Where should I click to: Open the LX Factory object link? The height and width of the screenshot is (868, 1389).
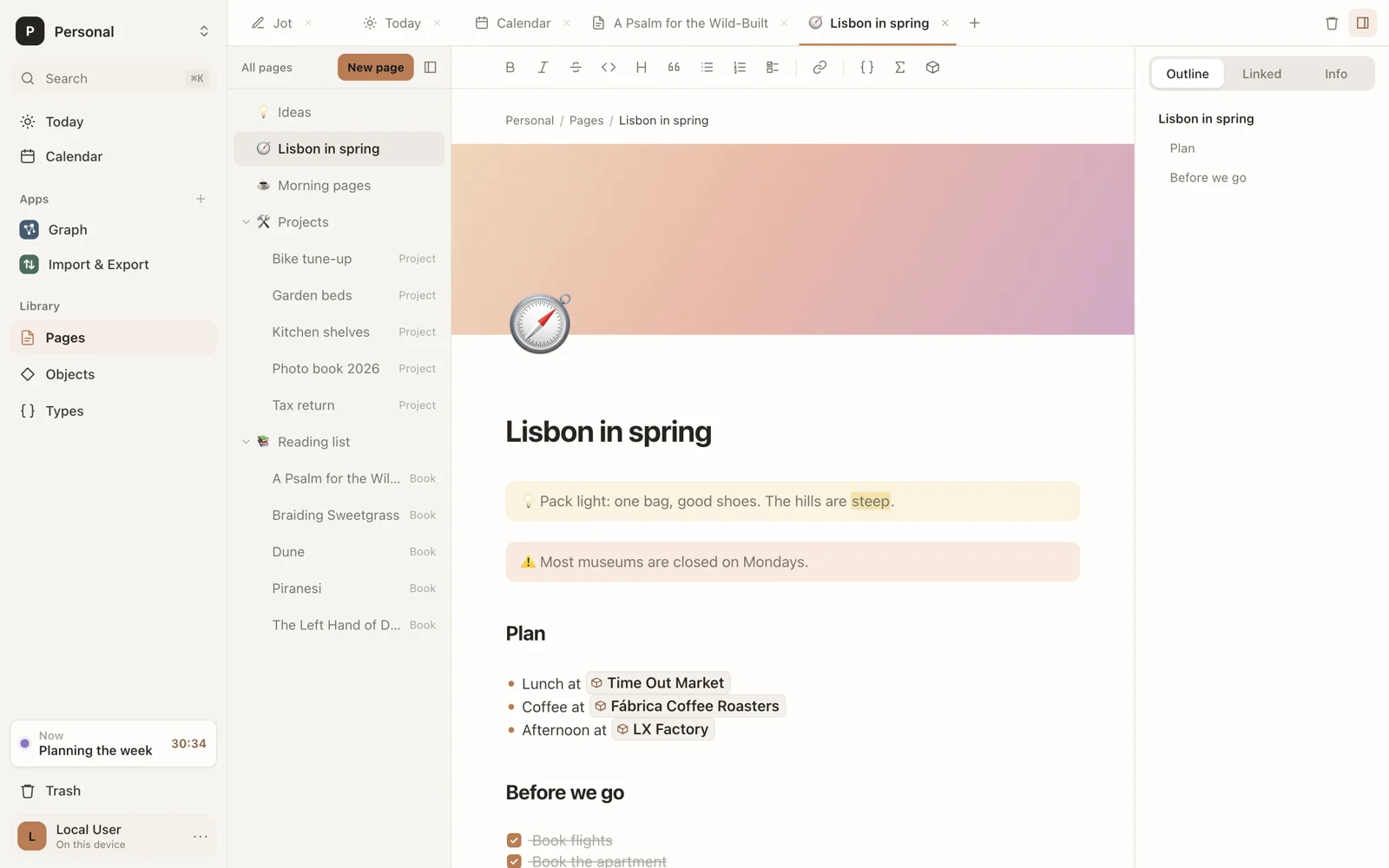tap(663, 729)
